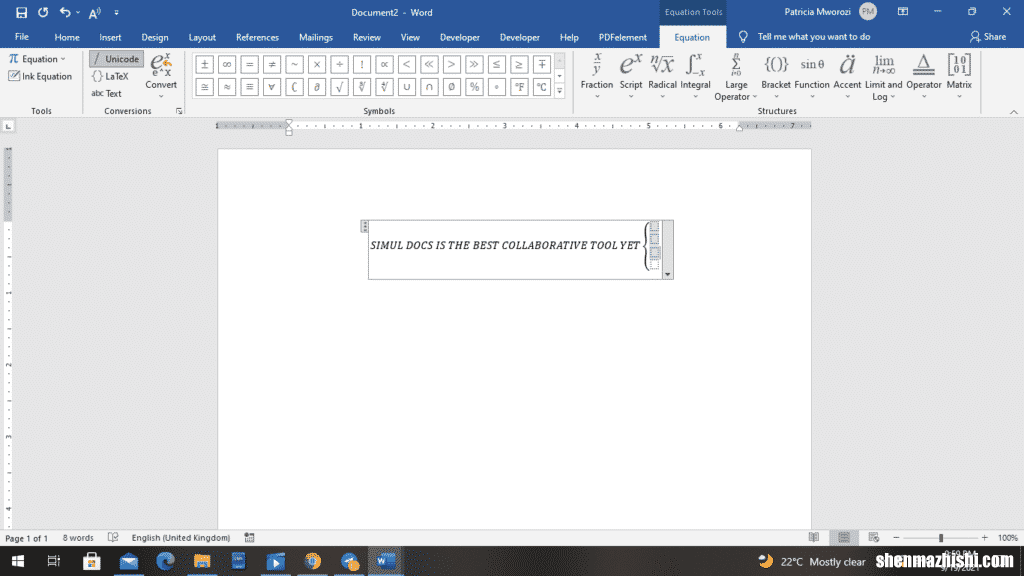Insert the minus-plus symbol
Viewport: 1024px width, 576px height.
[541, 64]
